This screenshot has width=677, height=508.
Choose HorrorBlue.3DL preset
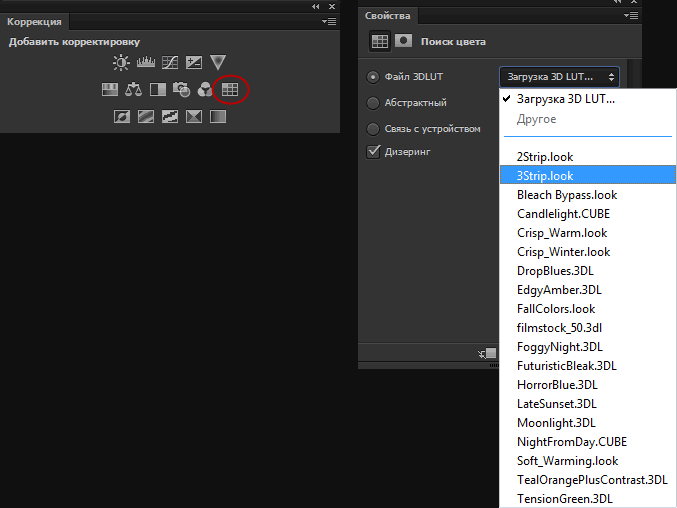(x=588, y=385)
